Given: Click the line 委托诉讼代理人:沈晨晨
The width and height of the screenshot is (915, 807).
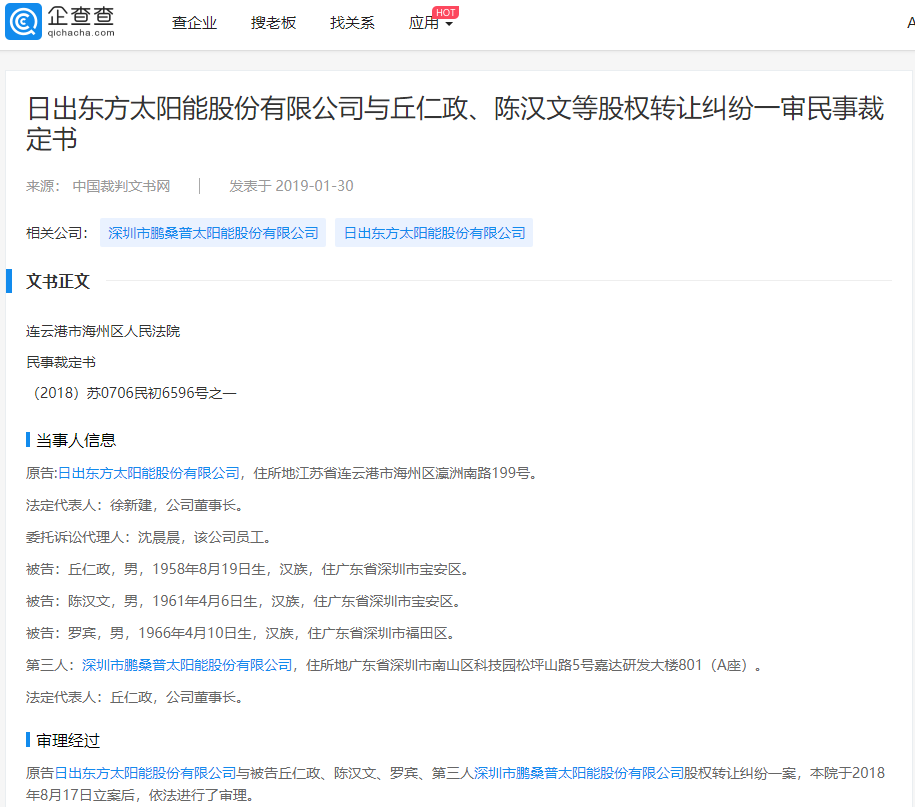Looking at the screenshot, I should 148,537.
